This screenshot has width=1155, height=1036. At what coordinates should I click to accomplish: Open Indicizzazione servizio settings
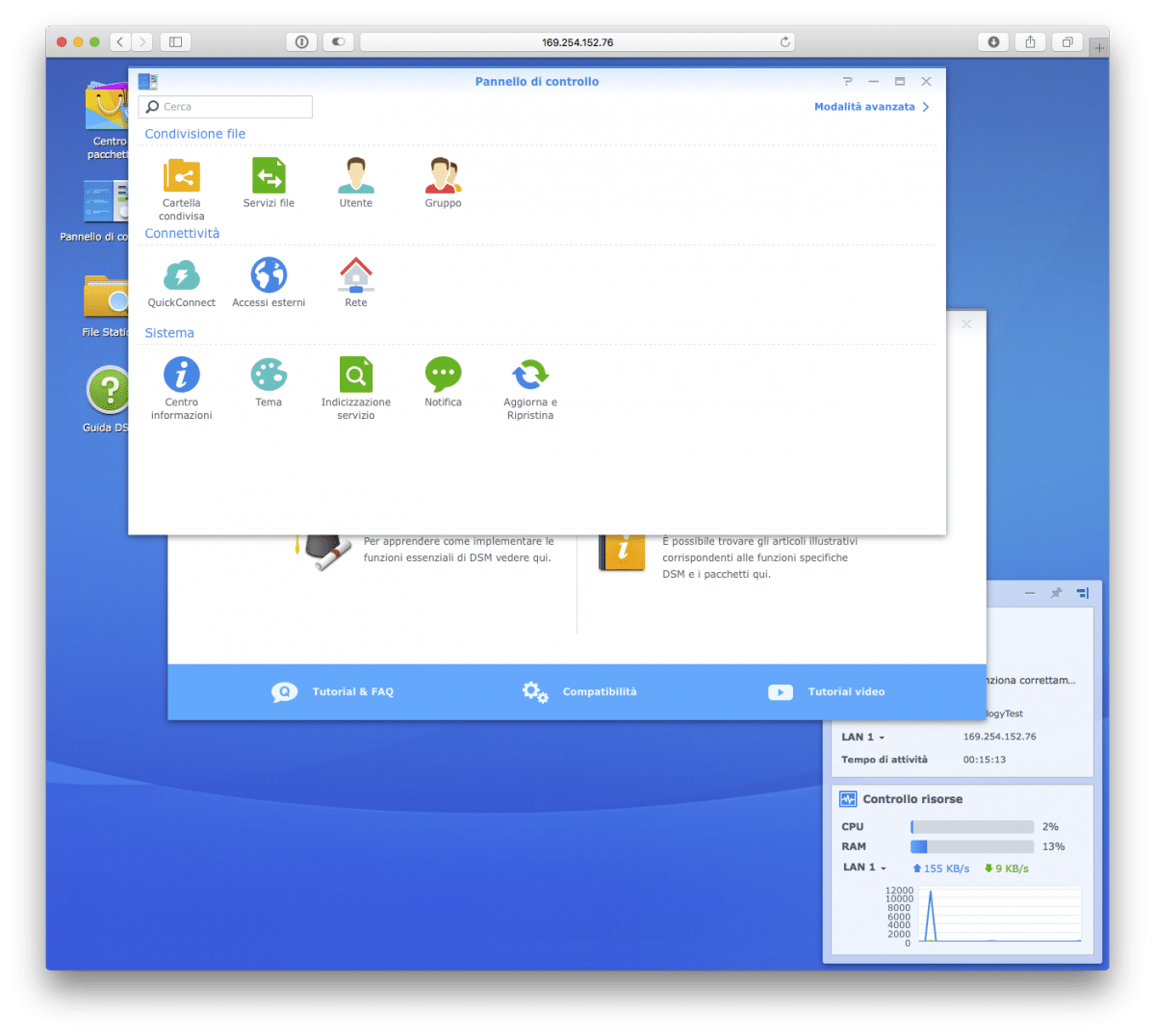click(355, 376)
